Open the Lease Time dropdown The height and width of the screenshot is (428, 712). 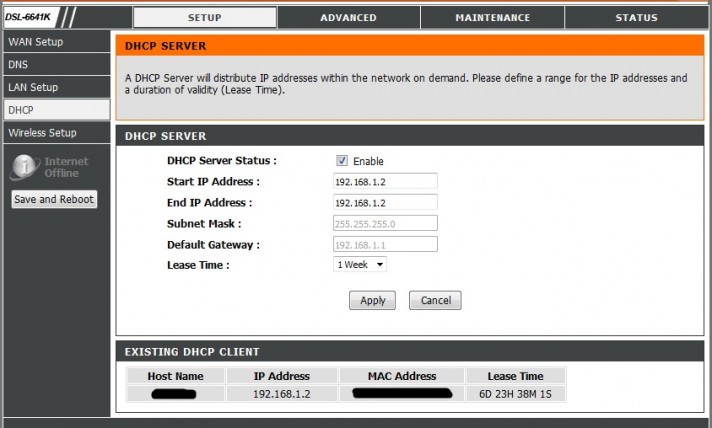(x=360, y=265)
